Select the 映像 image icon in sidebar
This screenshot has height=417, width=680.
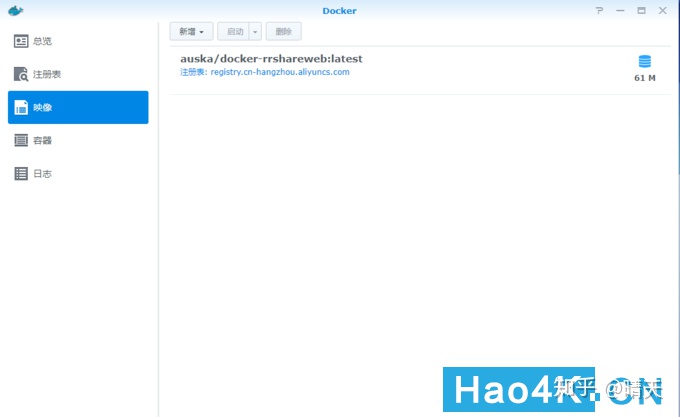point(21,108)
